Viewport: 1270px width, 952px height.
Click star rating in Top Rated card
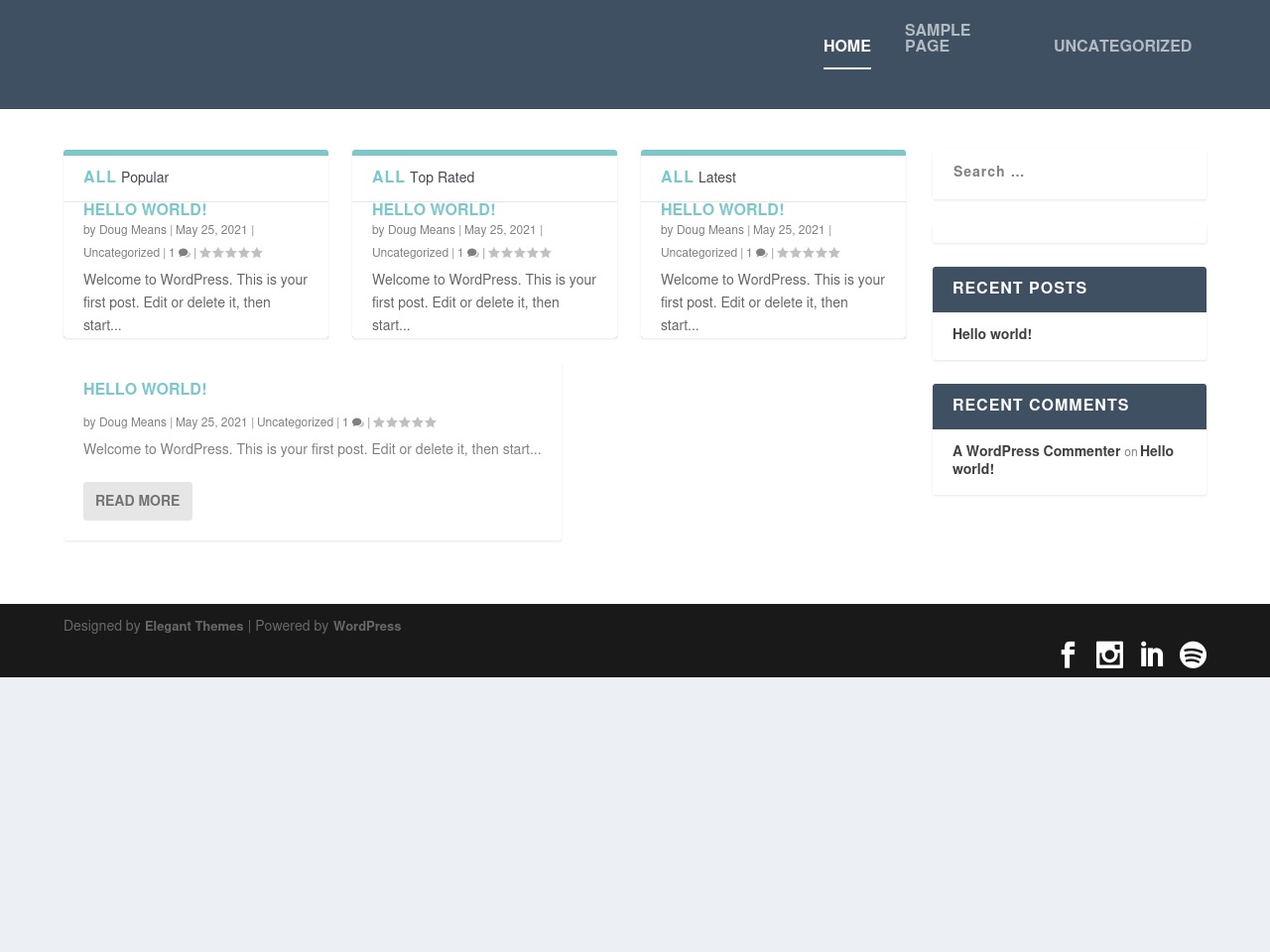(520, 253)
